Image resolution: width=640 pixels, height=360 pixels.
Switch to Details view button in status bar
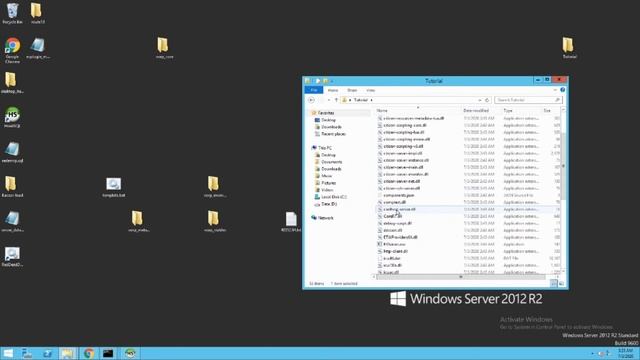554,283
